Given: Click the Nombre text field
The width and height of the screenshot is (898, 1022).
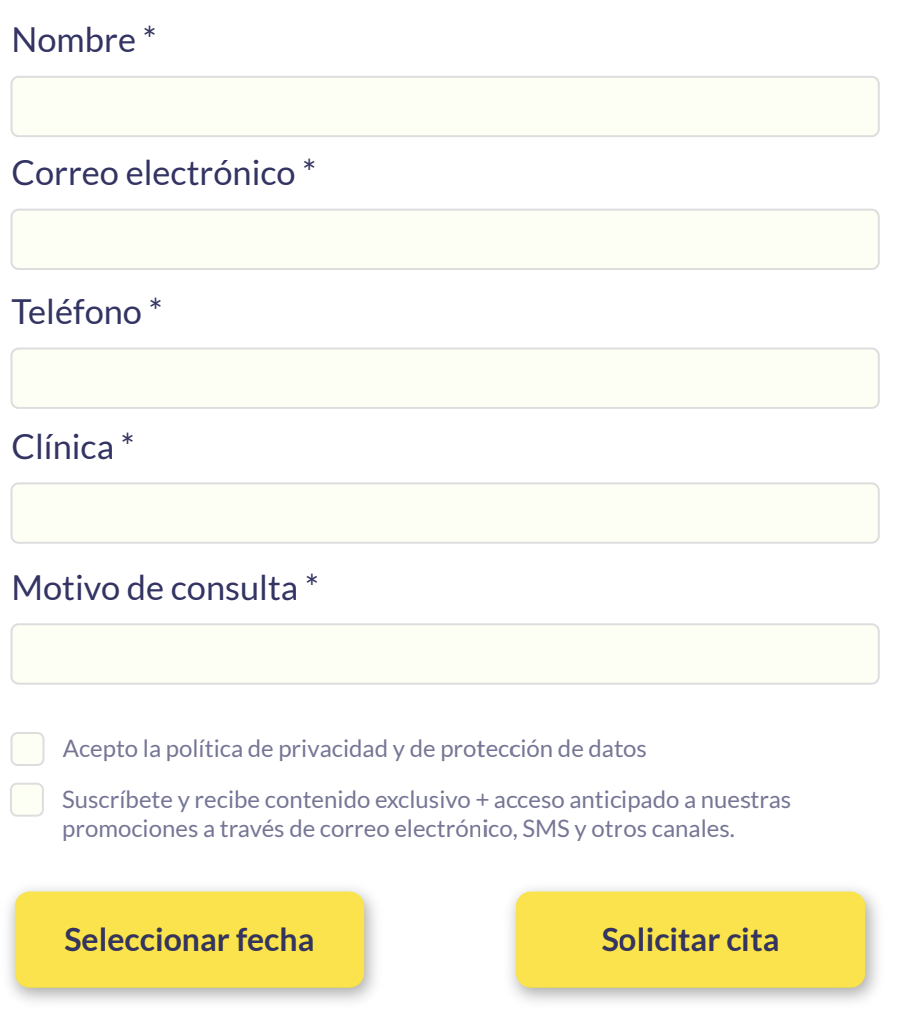Looking at the screenshot, I should pos(445,106).
